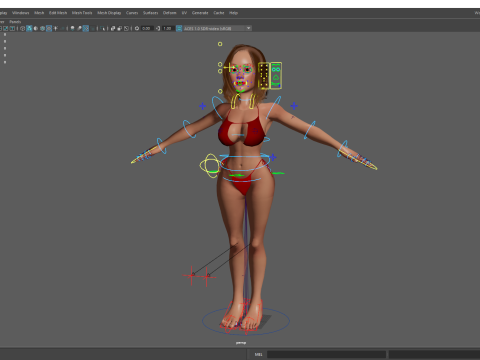Toggle Screen Space Ambient Occlusion icon
Viewport: 480px width, 360px height.
[72, 28]
